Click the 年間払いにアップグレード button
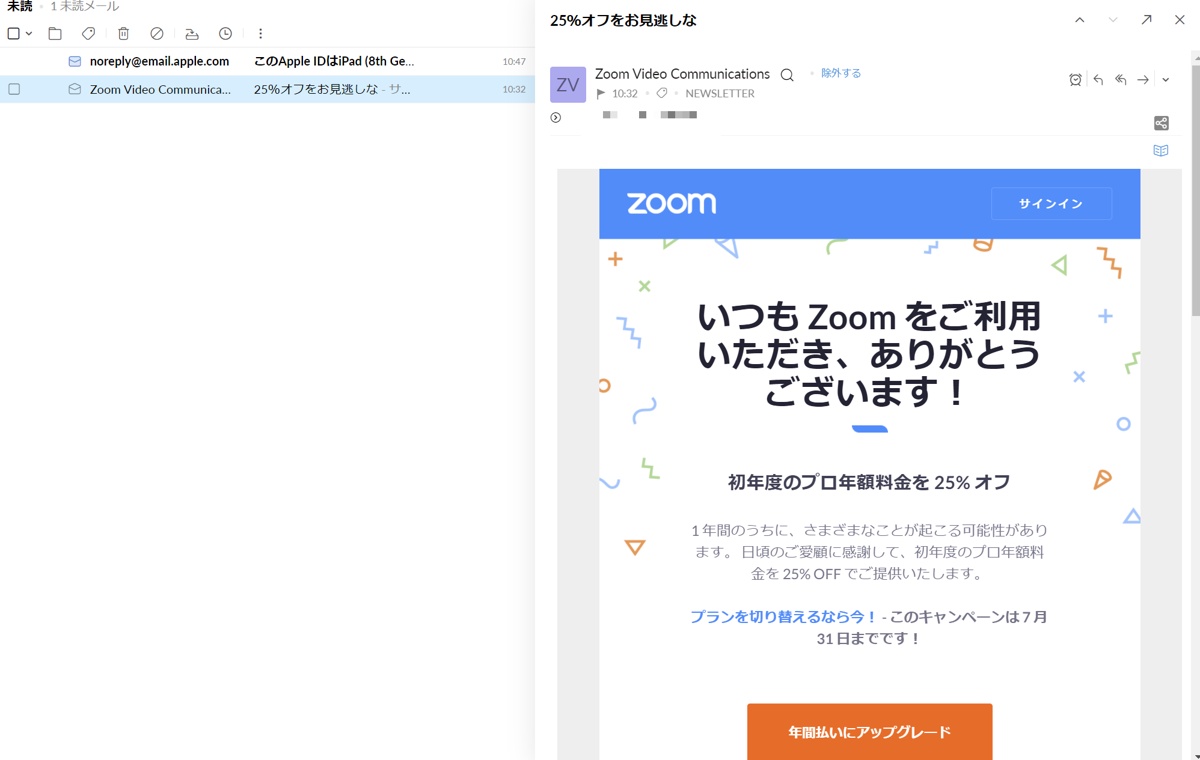 [x=870, y=732]
